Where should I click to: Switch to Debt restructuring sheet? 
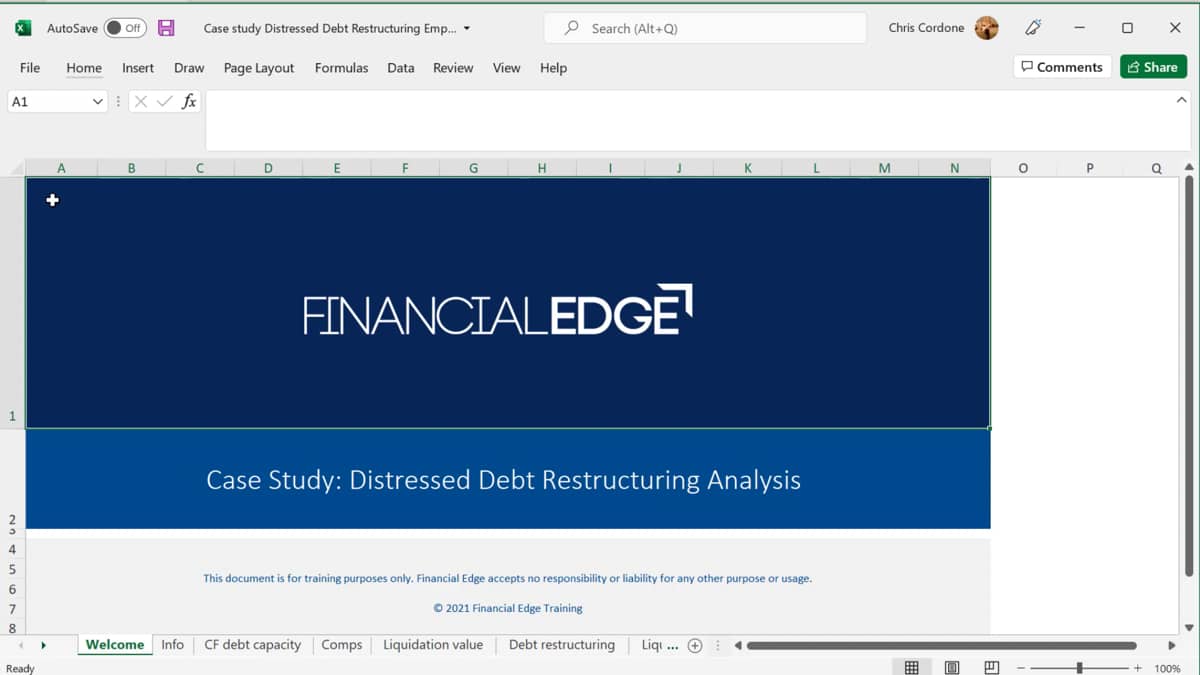coord(562,645)
